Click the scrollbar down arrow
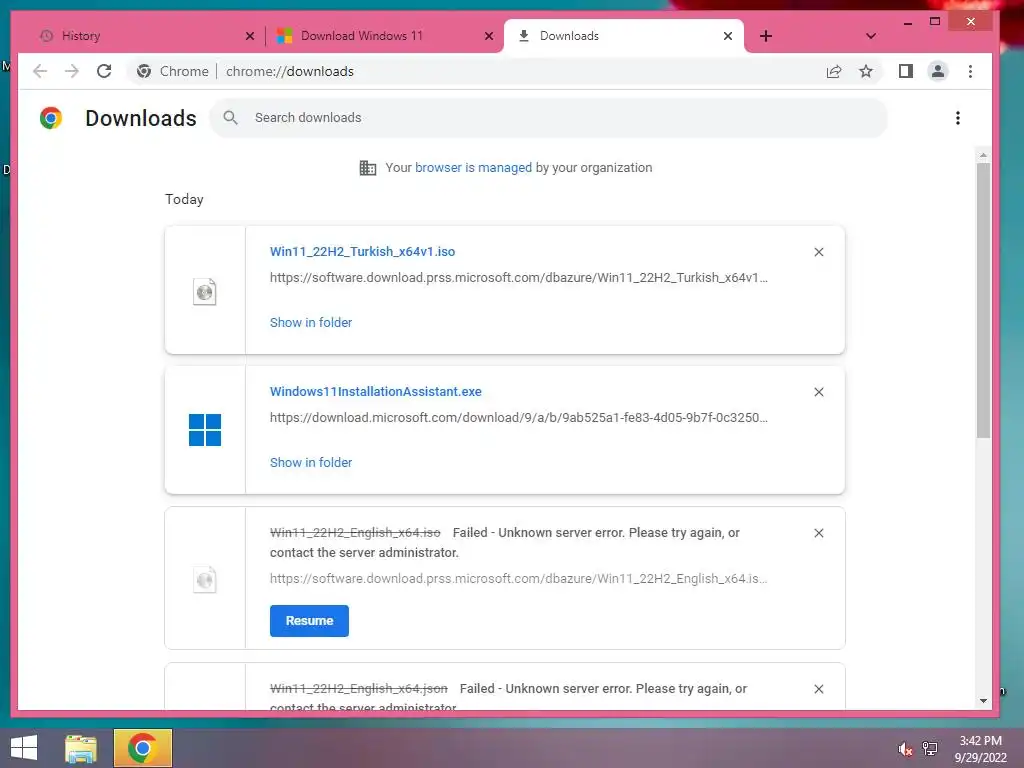The image size is (1024, 768). click(983, 701)
